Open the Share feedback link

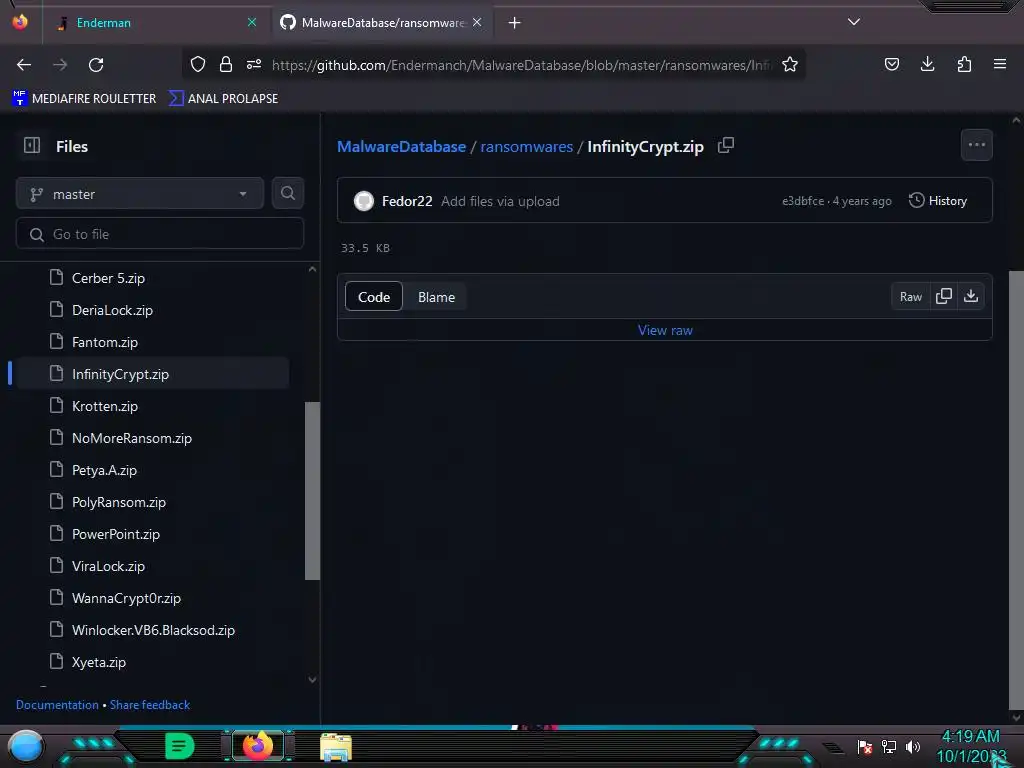[x=150, y=705]
